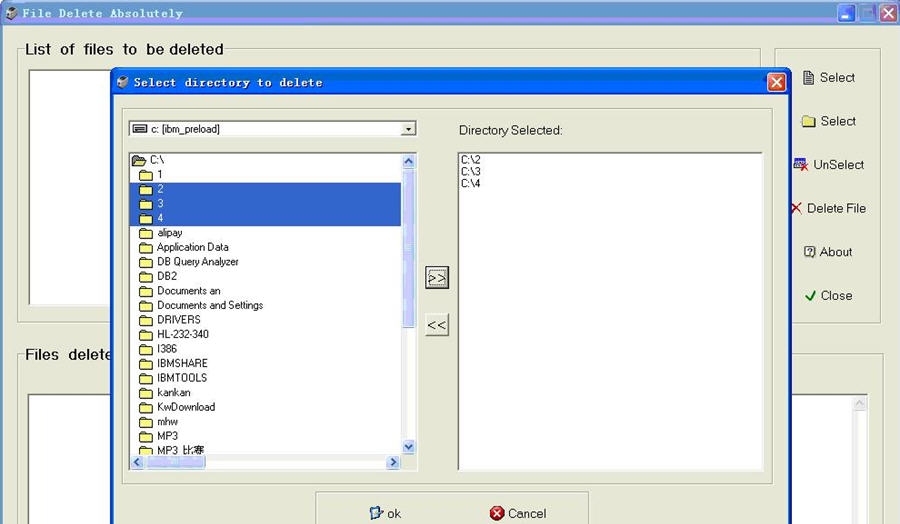The width and height of the screenshot is (900, 524).
Task: Add selected folders with >> button
Action: click(437, 278)
